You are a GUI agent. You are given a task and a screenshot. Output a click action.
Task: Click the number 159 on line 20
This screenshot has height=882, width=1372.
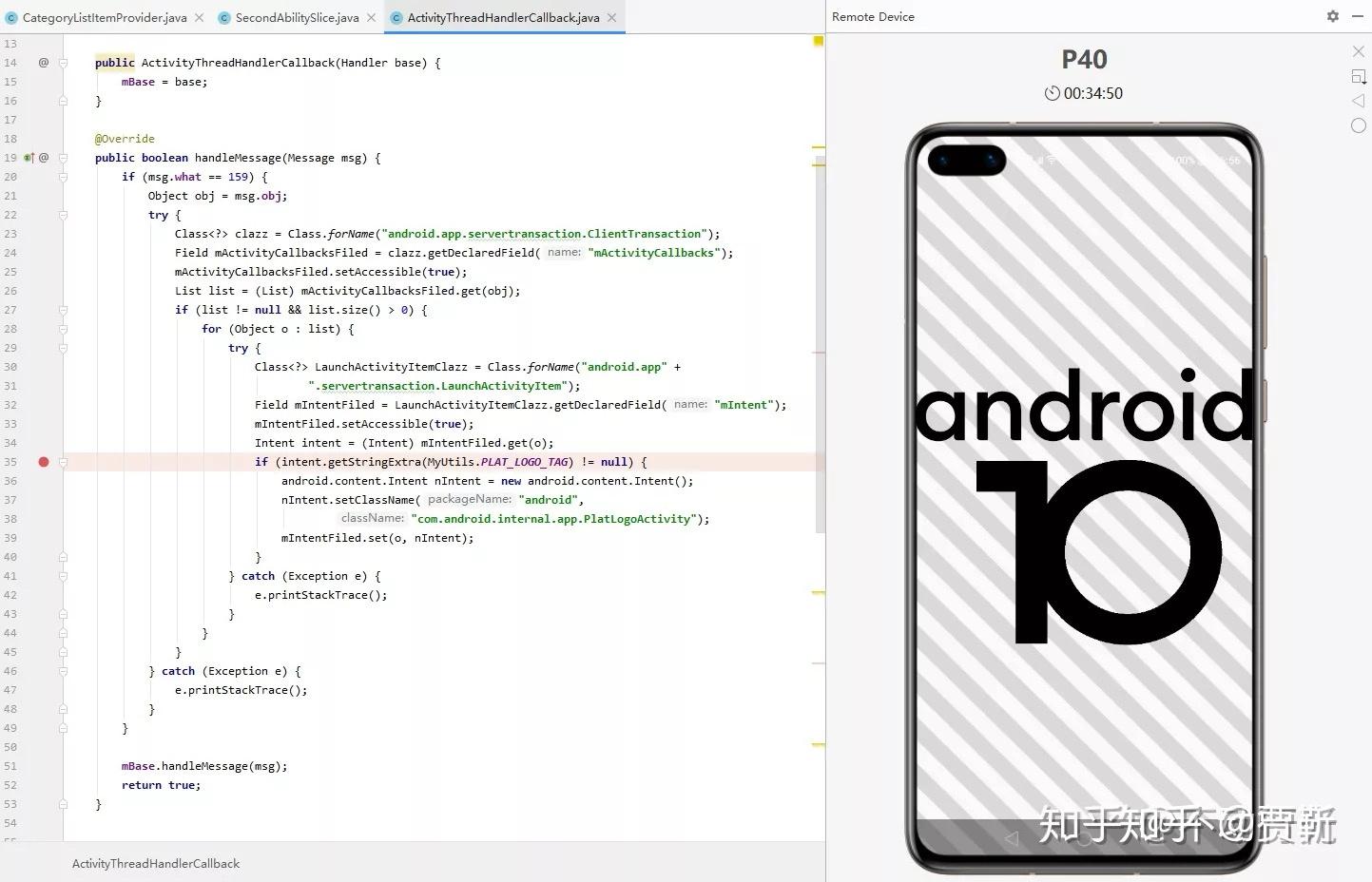[239, 177]
